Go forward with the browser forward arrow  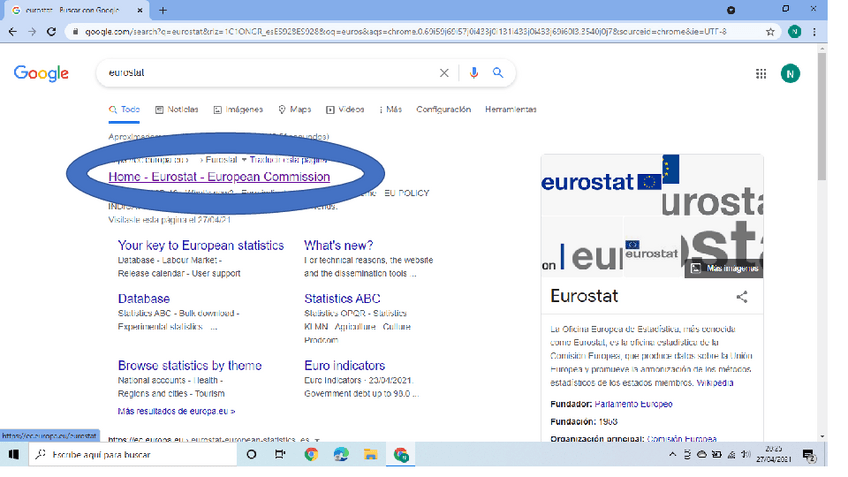[32, 32]
